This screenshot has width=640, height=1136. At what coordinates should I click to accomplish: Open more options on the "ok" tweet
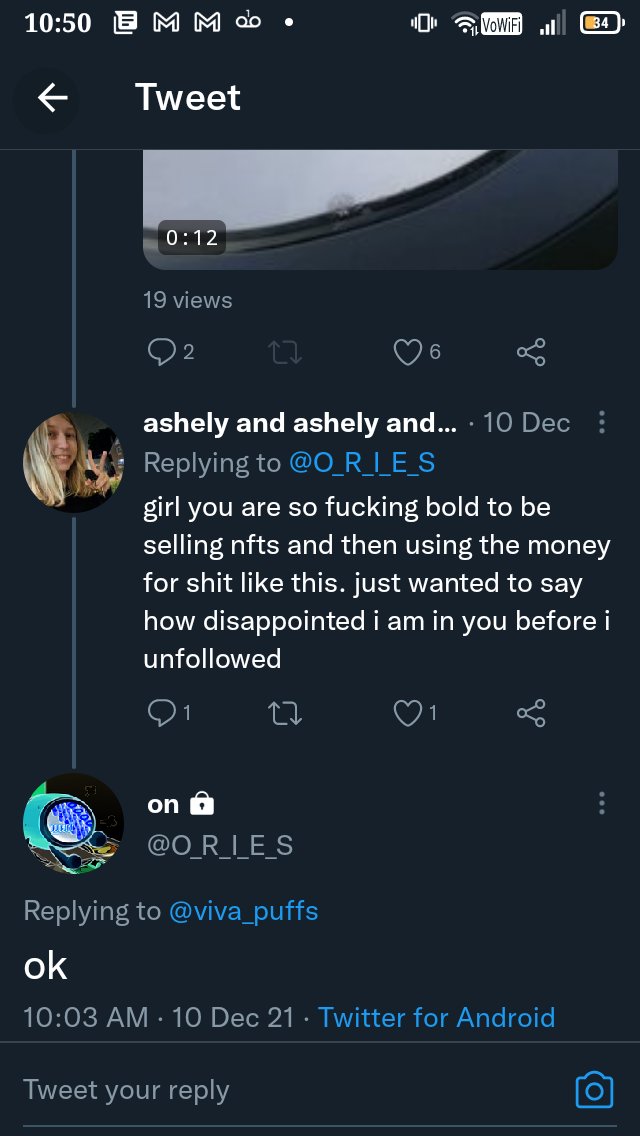(x=601, y=803)
